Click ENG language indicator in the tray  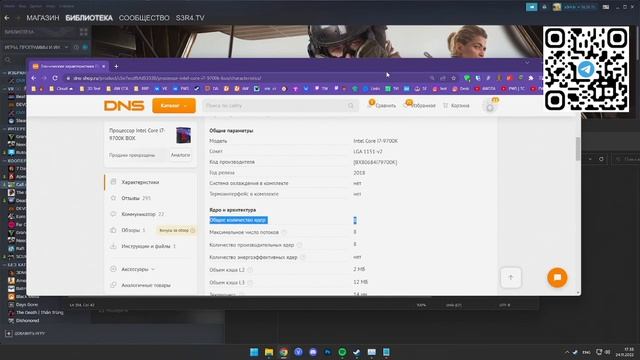coord(586,352)
